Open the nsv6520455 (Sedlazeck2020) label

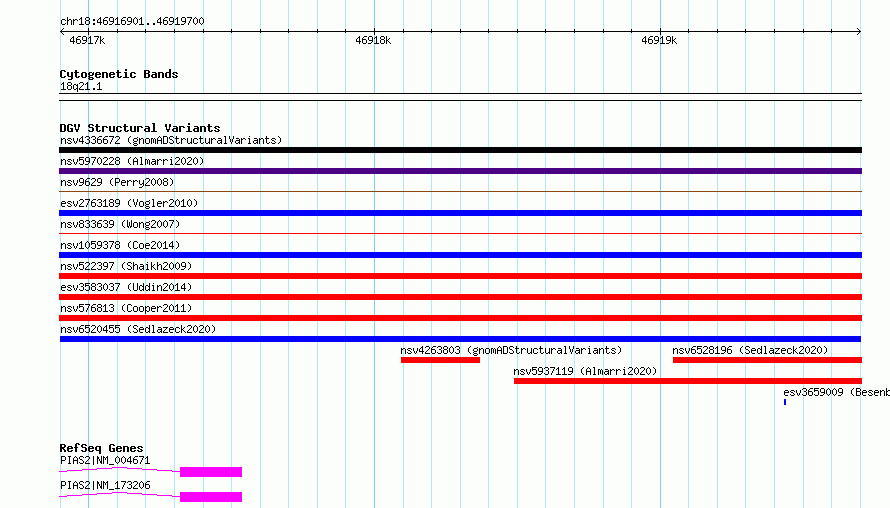(x=138, y=329)
